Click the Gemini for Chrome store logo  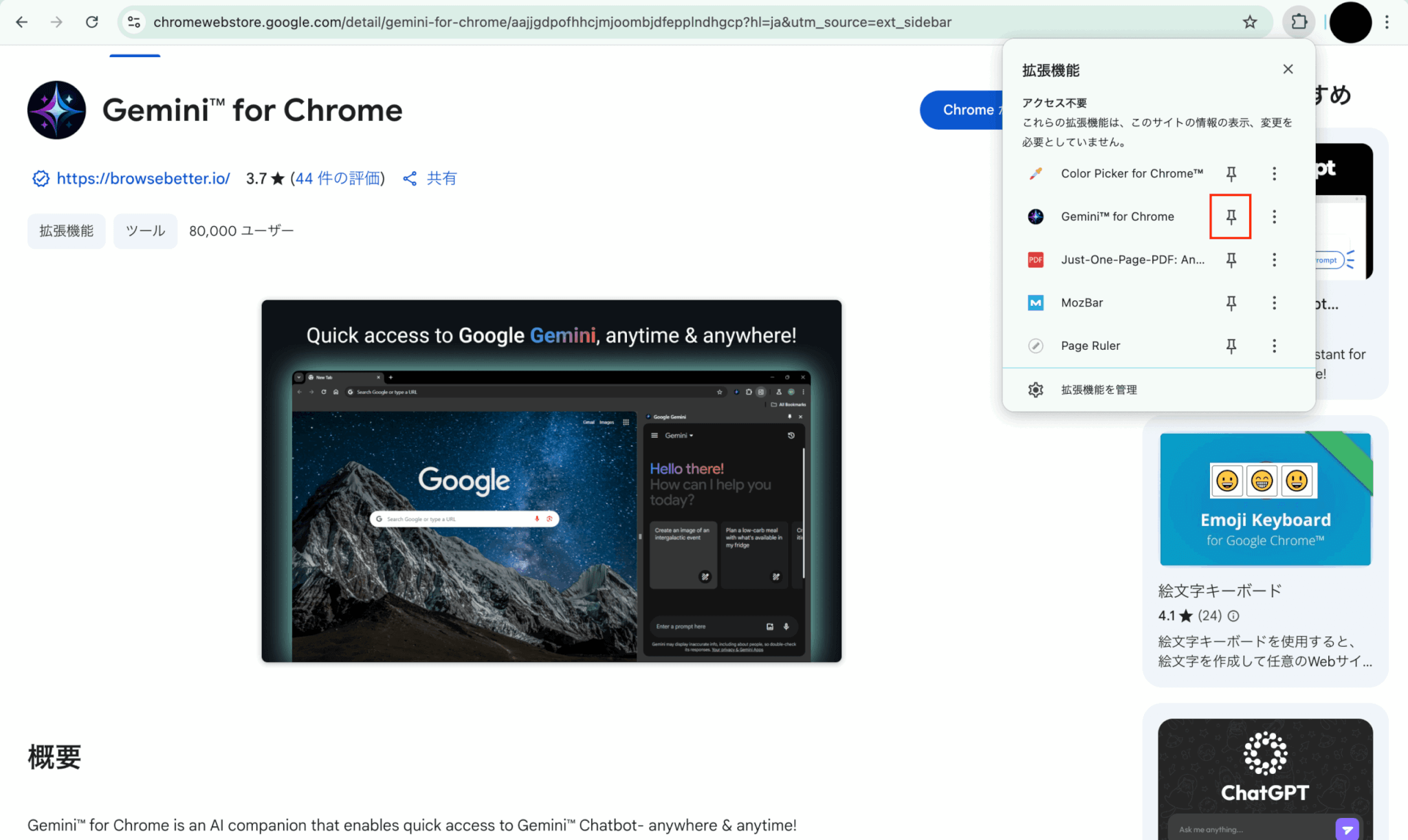click(x=56, y=110)
